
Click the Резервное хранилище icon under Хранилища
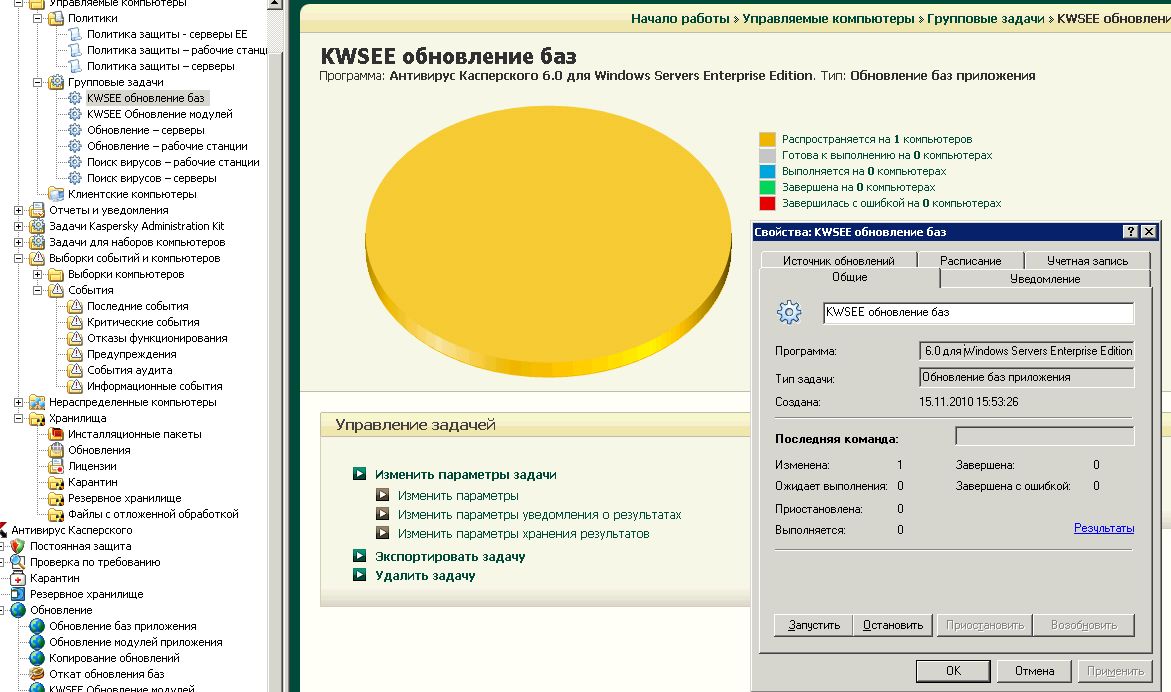point(56,498)
